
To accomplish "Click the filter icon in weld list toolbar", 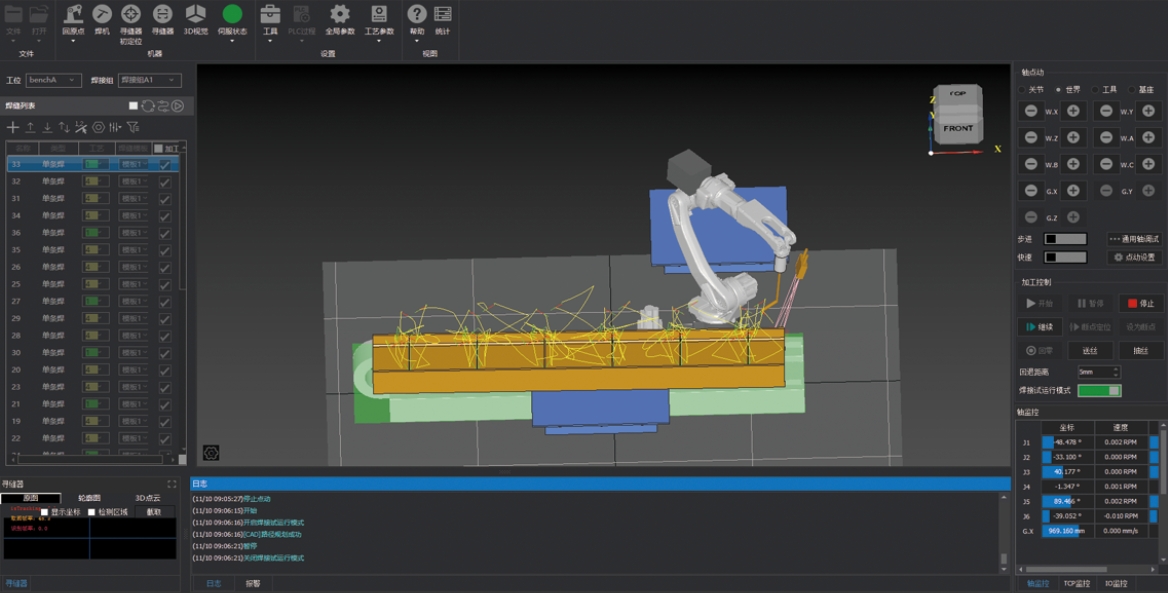I will [133, 127].
